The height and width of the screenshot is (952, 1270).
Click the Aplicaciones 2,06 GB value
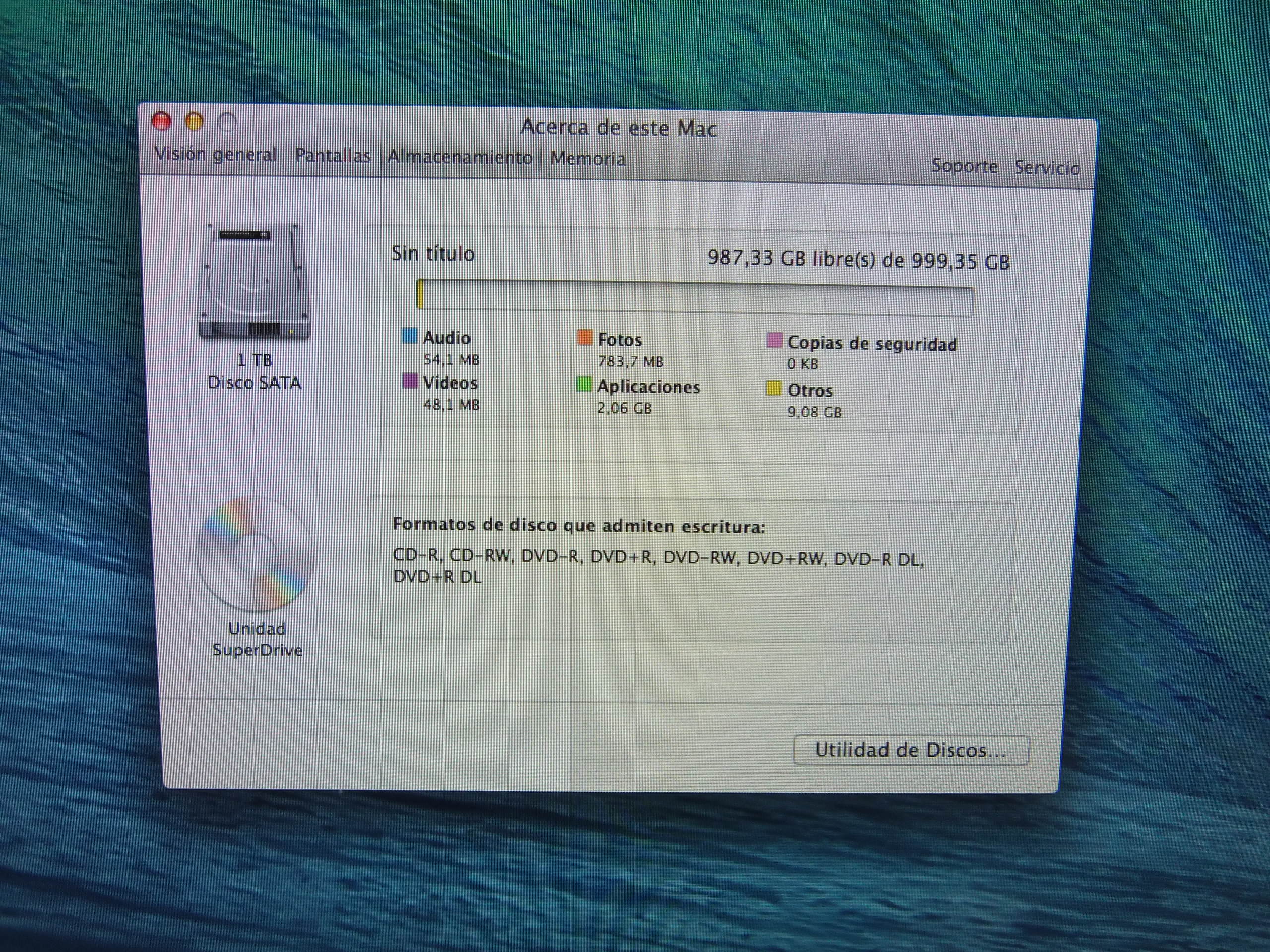click(625, 409)
